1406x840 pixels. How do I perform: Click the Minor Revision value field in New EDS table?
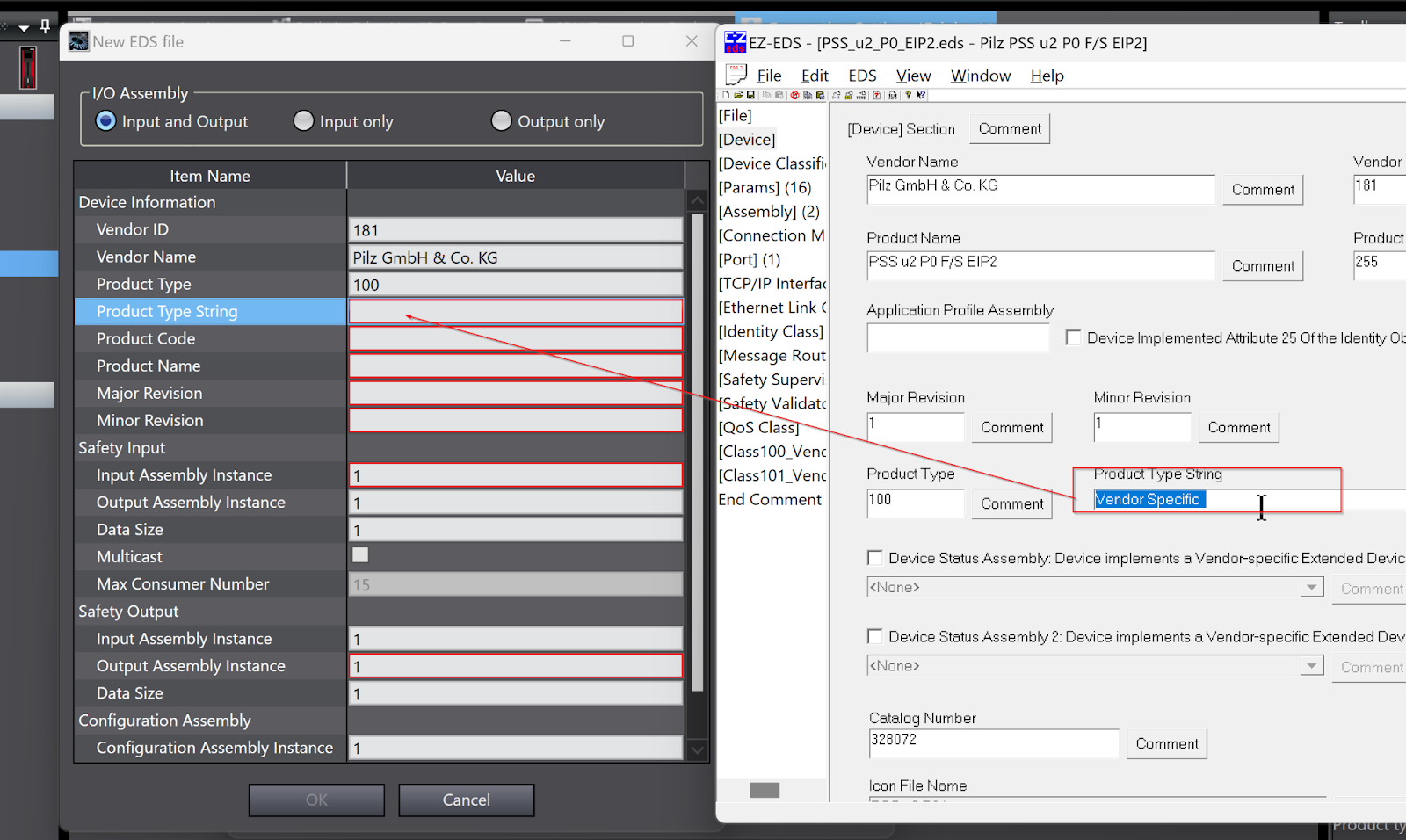[516, 420]
